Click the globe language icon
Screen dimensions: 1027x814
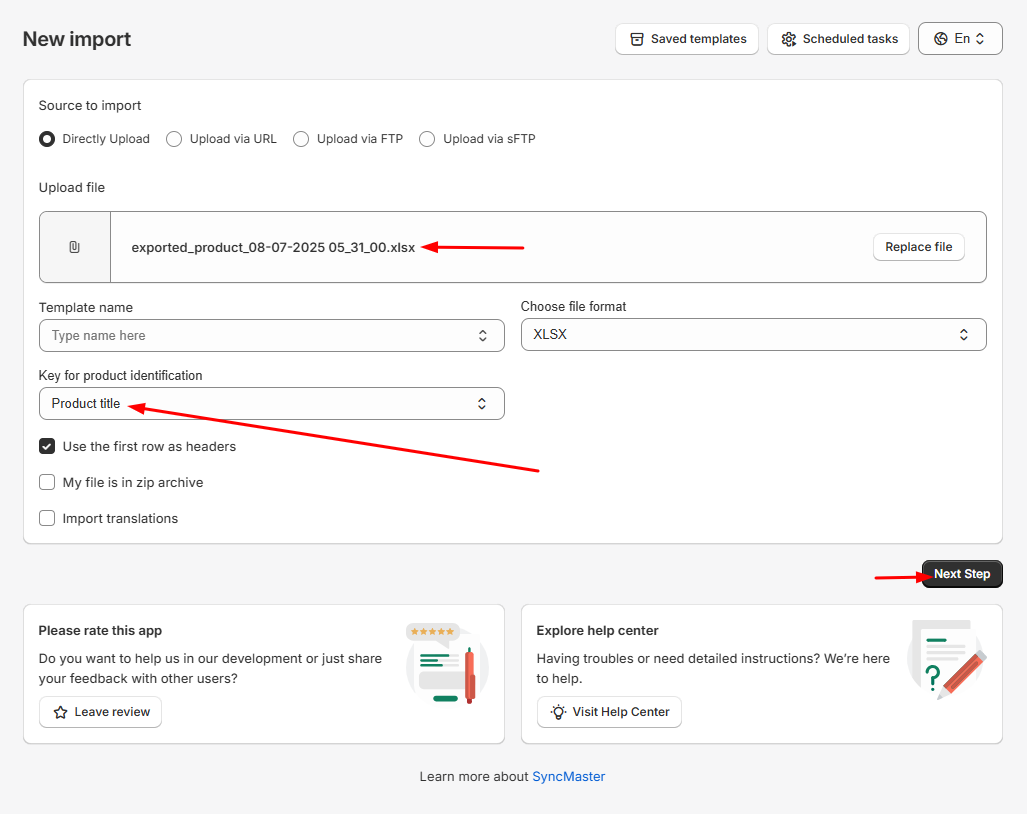pos(941,39)
